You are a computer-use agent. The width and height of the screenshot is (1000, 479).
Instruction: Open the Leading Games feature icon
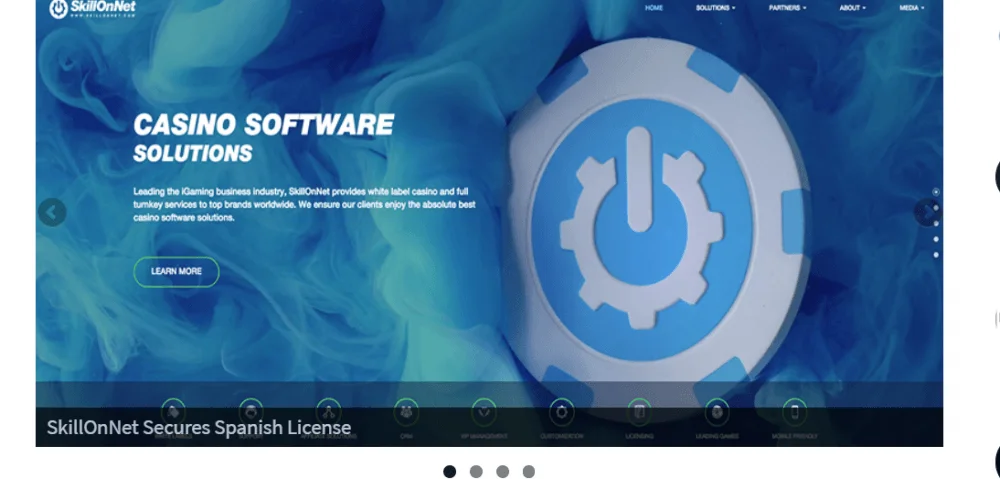[x=717, y=412]
